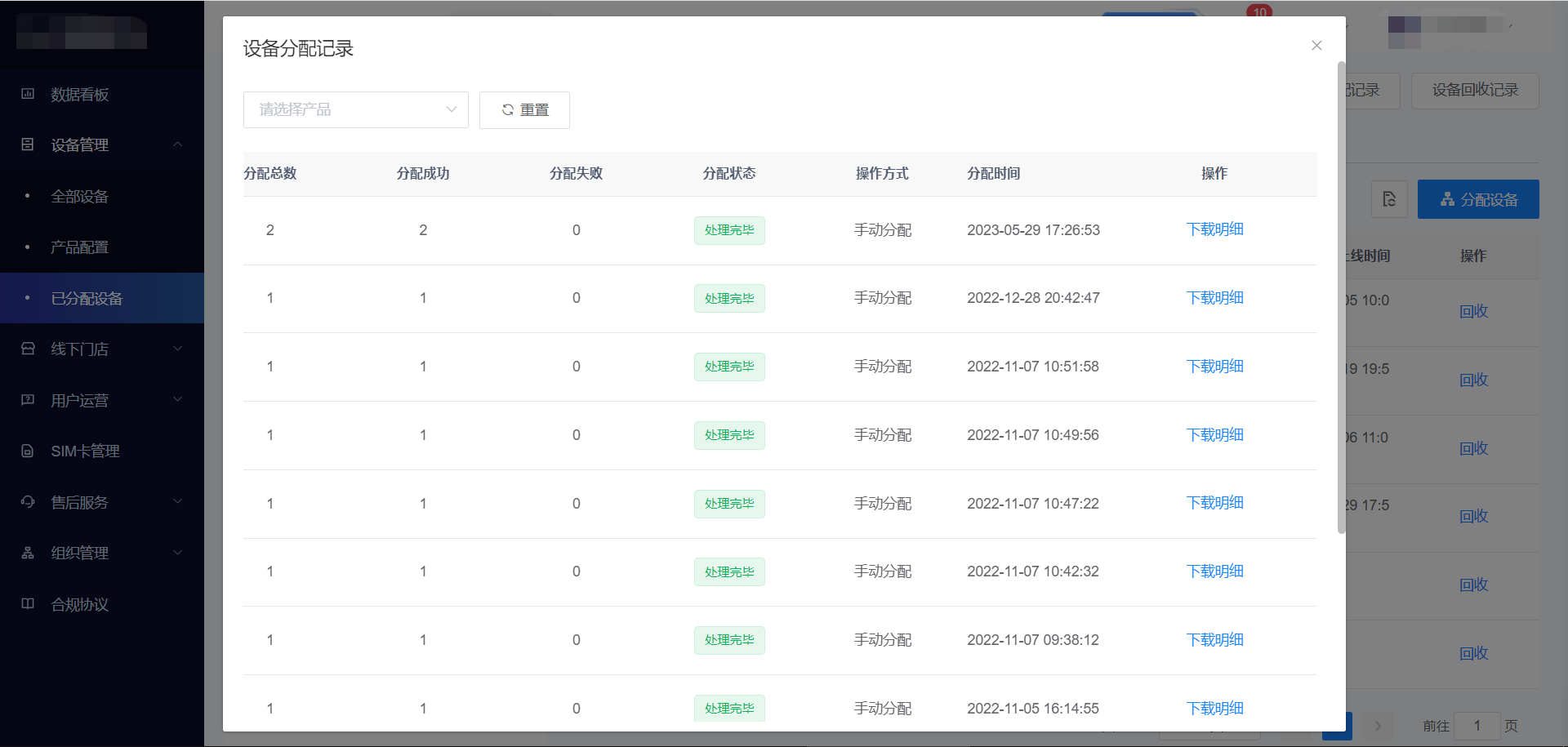The width and height of the screenshot is (1568, 747).
Task: Download details for 2022-12-28 20:42:47 record
Action: point(1214,298)
